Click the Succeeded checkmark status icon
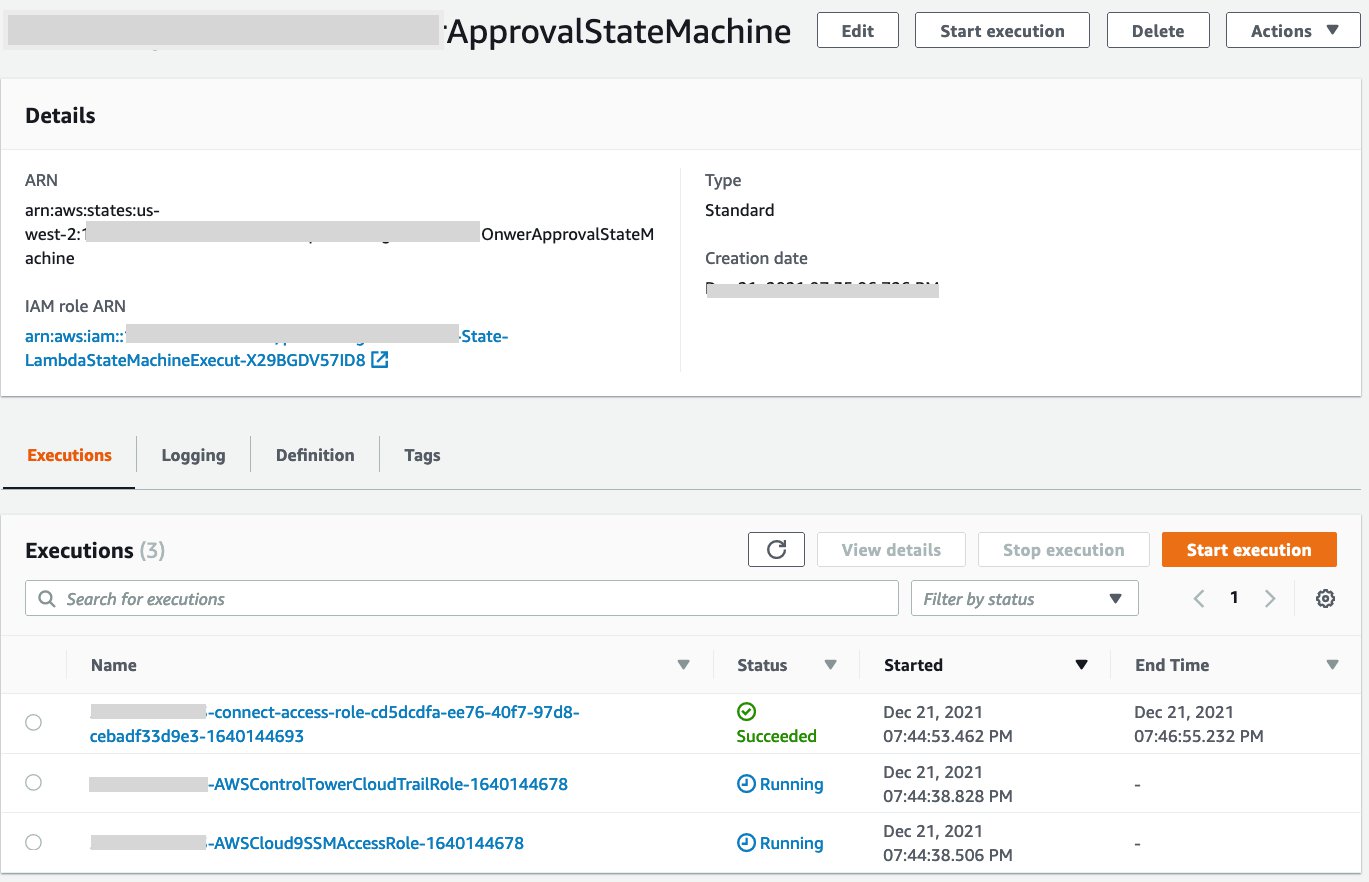1369x882 pixels. click(746, 712)
